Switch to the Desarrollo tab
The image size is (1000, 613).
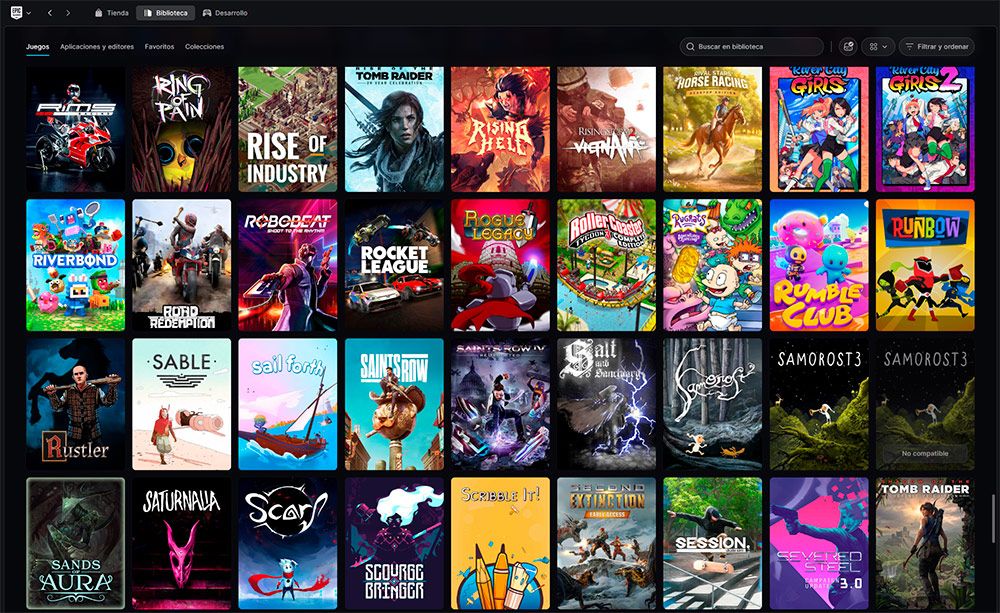coord(225,13)
